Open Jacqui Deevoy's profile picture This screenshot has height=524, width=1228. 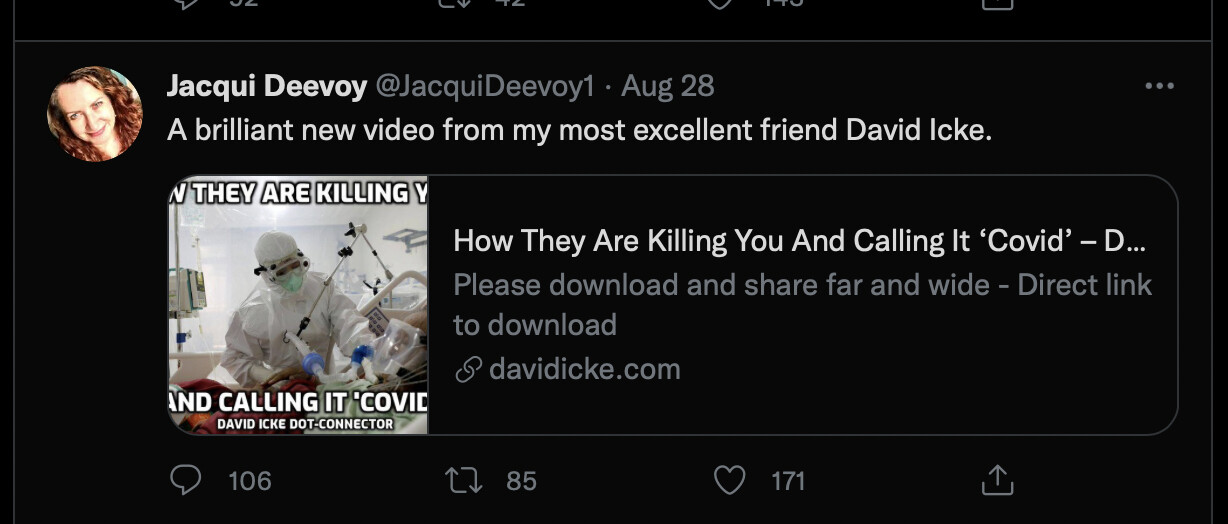[95, 114]
